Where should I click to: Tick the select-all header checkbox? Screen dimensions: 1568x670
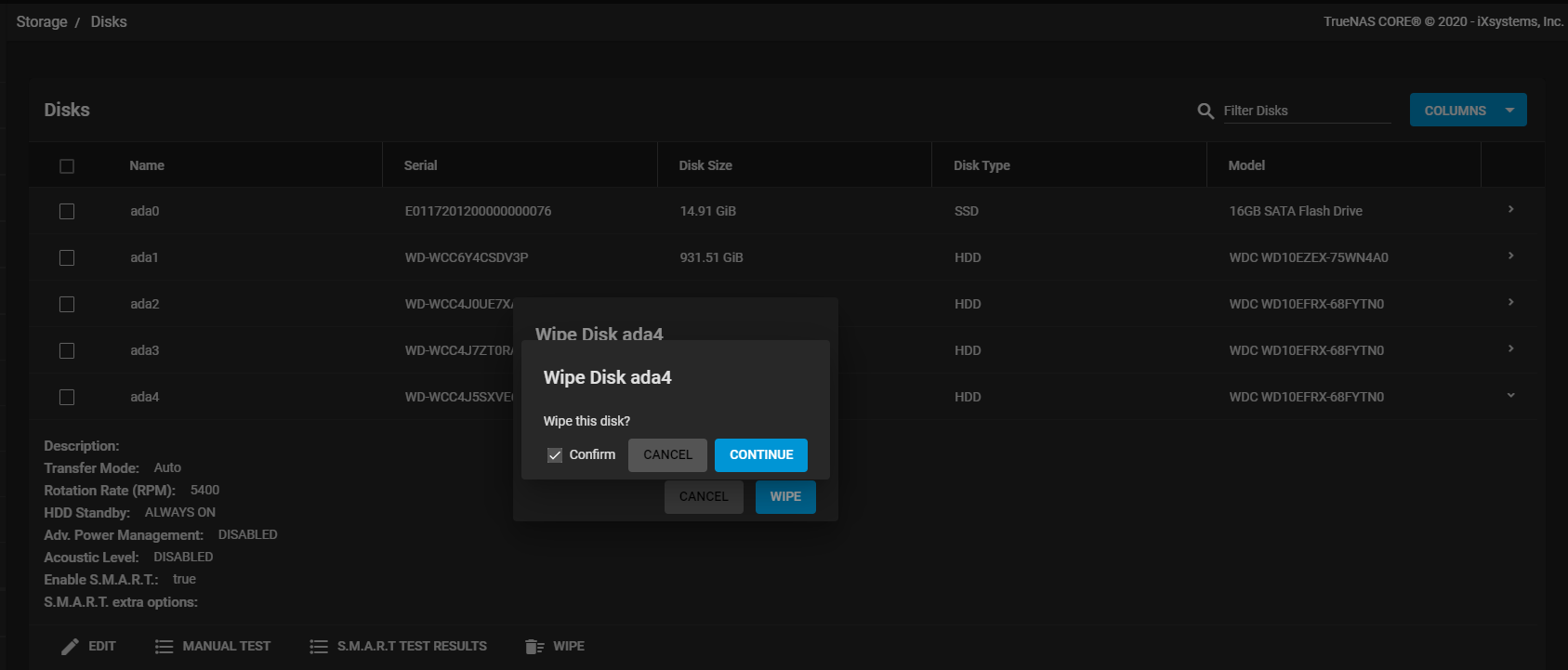tap(67, 166)
